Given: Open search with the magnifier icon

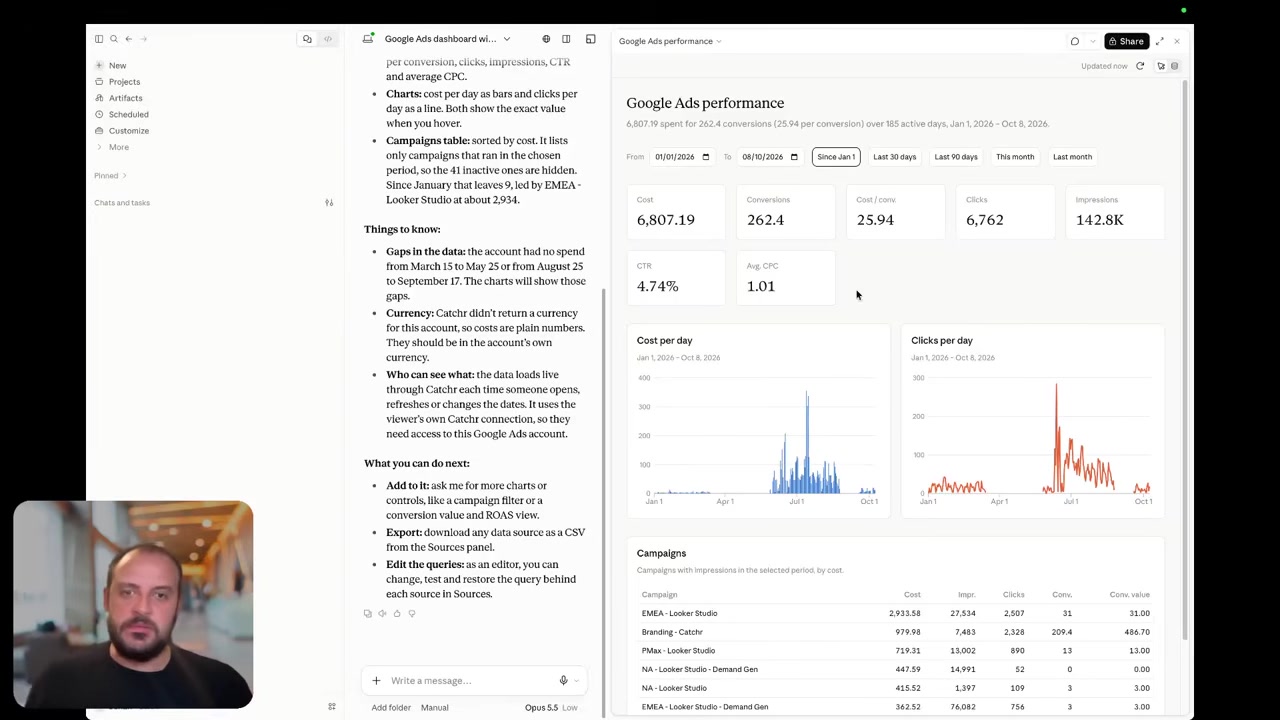Looking at the screenshot, I should coord(114,39).
